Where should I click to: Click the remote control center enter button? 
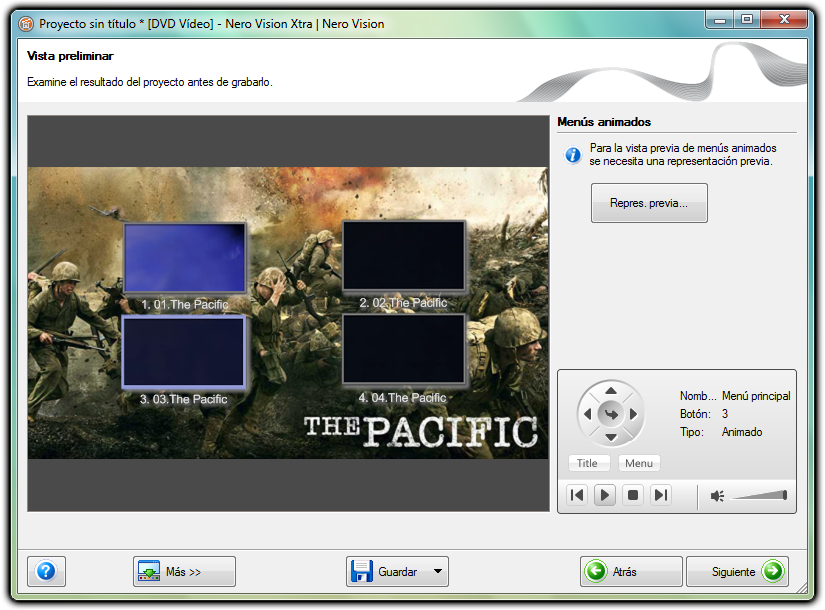pos(611,414)
